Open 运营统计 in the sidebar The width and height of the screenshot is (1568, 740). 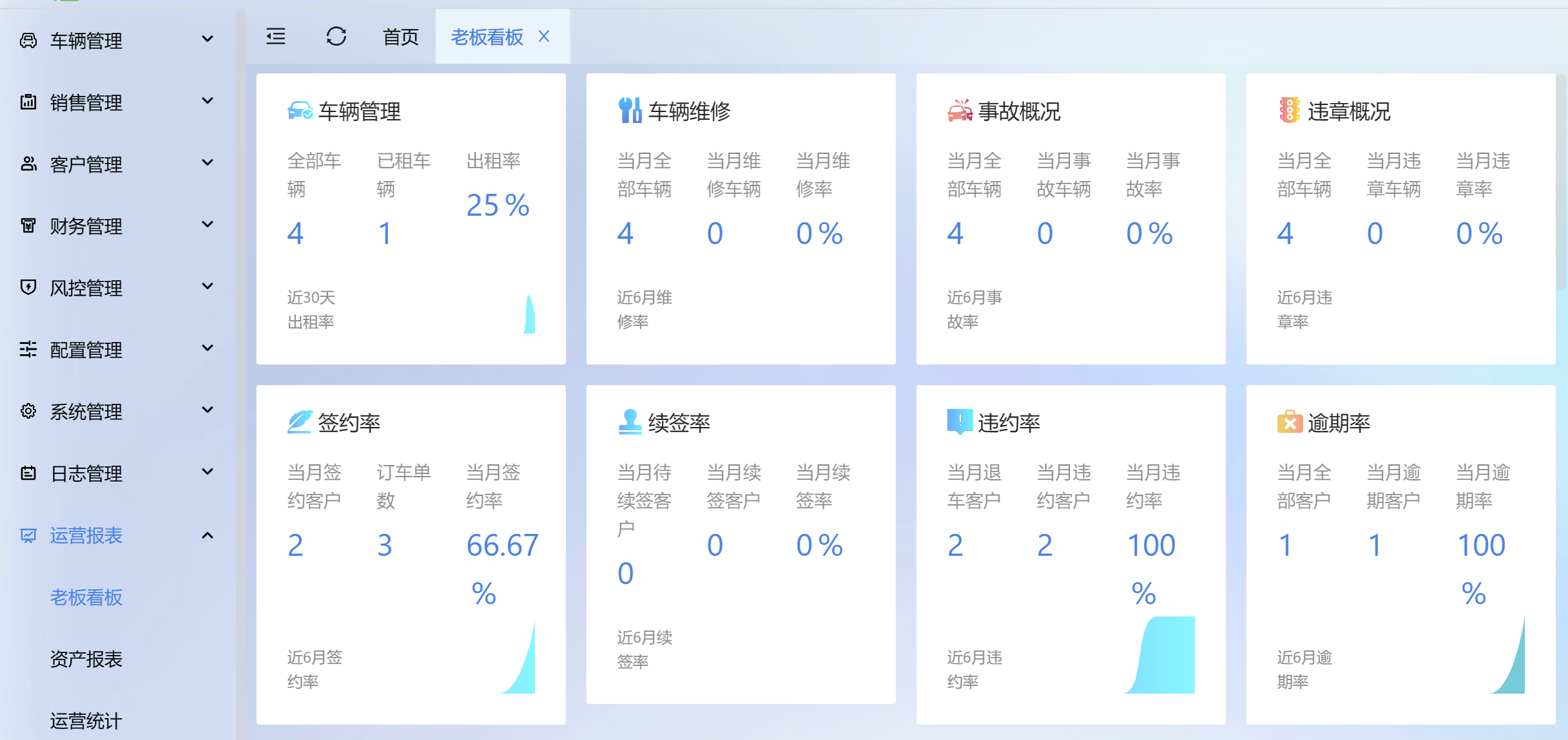pos(86,720)
